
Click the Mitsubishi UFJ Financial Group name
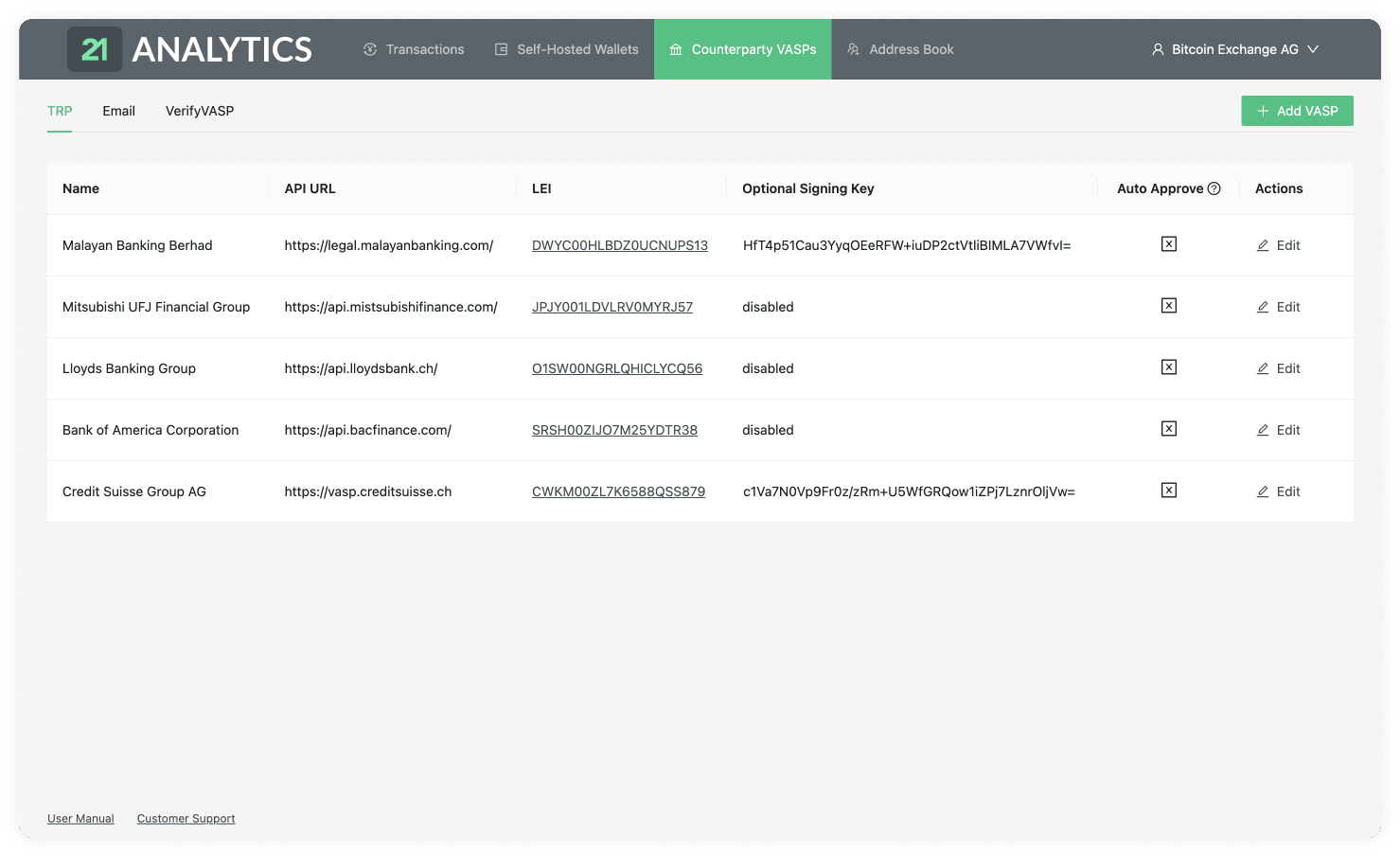(156, 307)
